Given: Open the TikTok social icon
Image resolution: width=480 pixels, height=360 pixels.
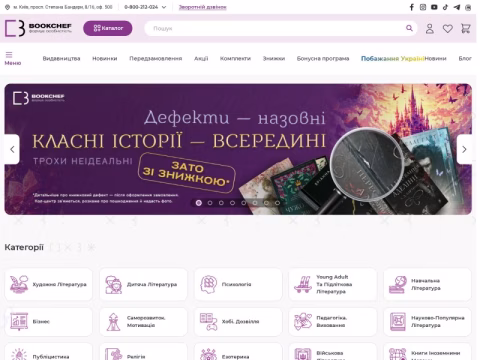Looking at the screenshot, I should point(445,7).
